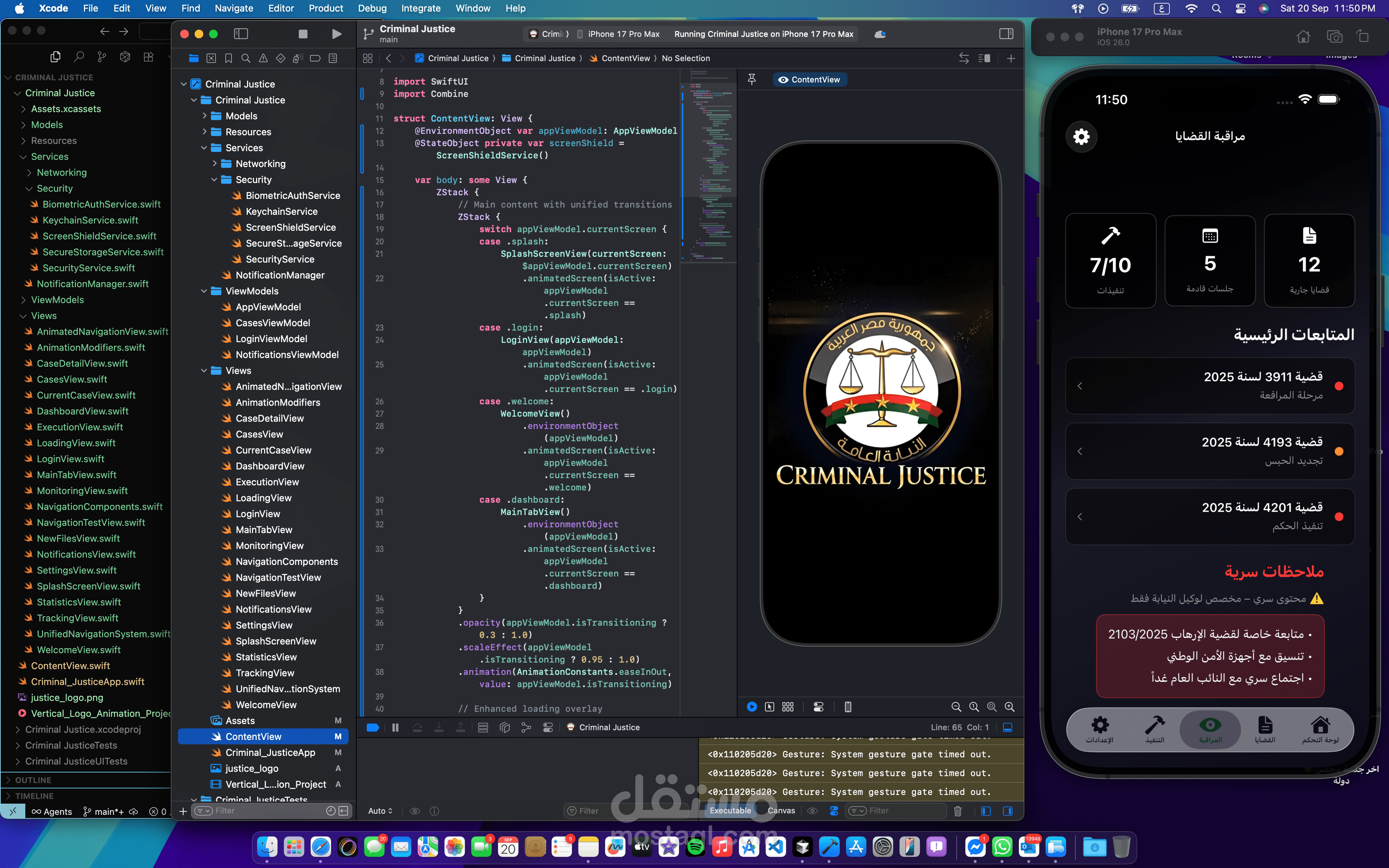This screenshot has height=868, width=1389.
Task: Expand the OUTLINE section in background window
Action: click(x=8, y=780)
